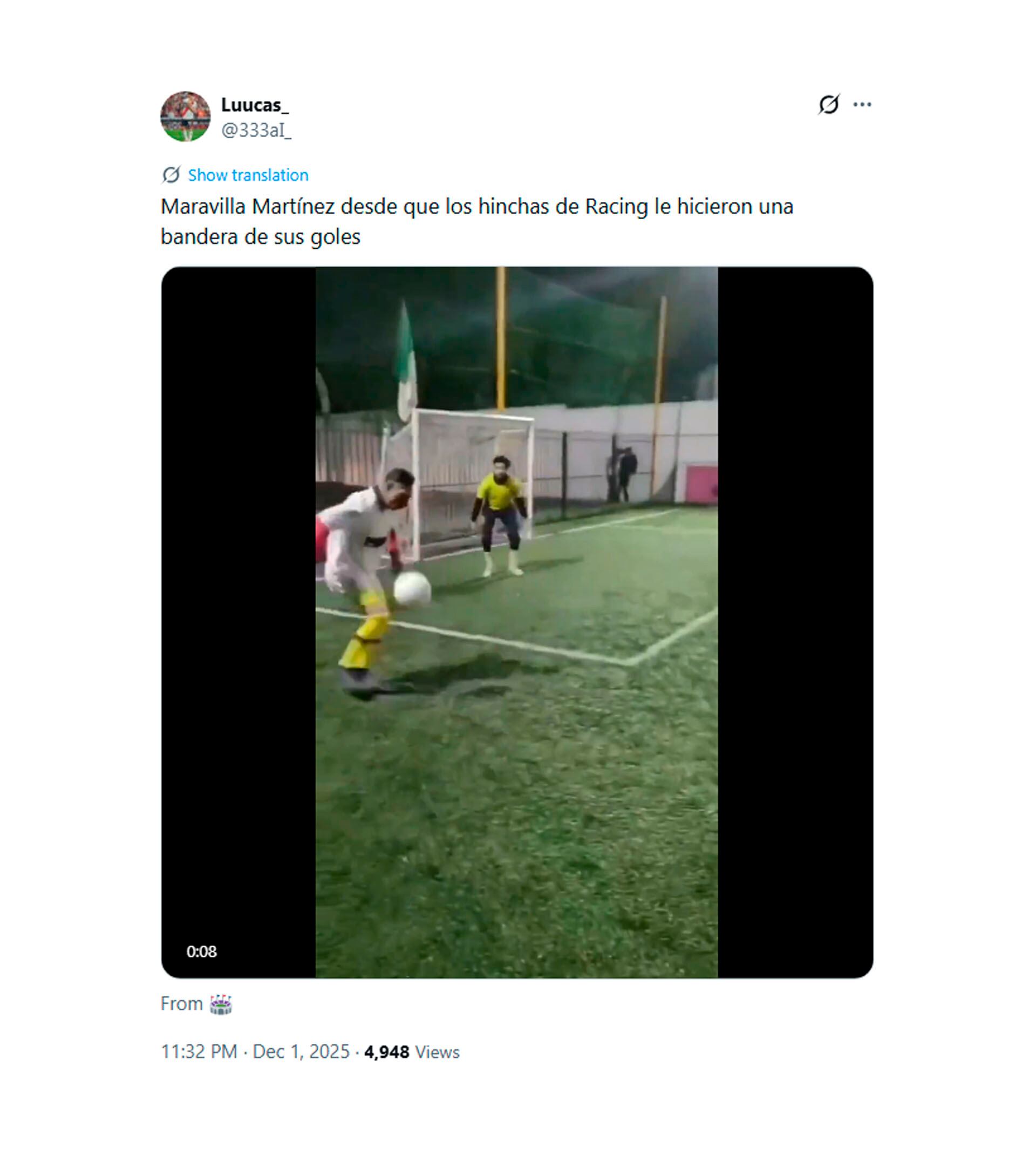Click the tweet text about Maravilla Martínez
Image resolution: width=1036 pixels, height=1162 pixels.
point(477,221)
